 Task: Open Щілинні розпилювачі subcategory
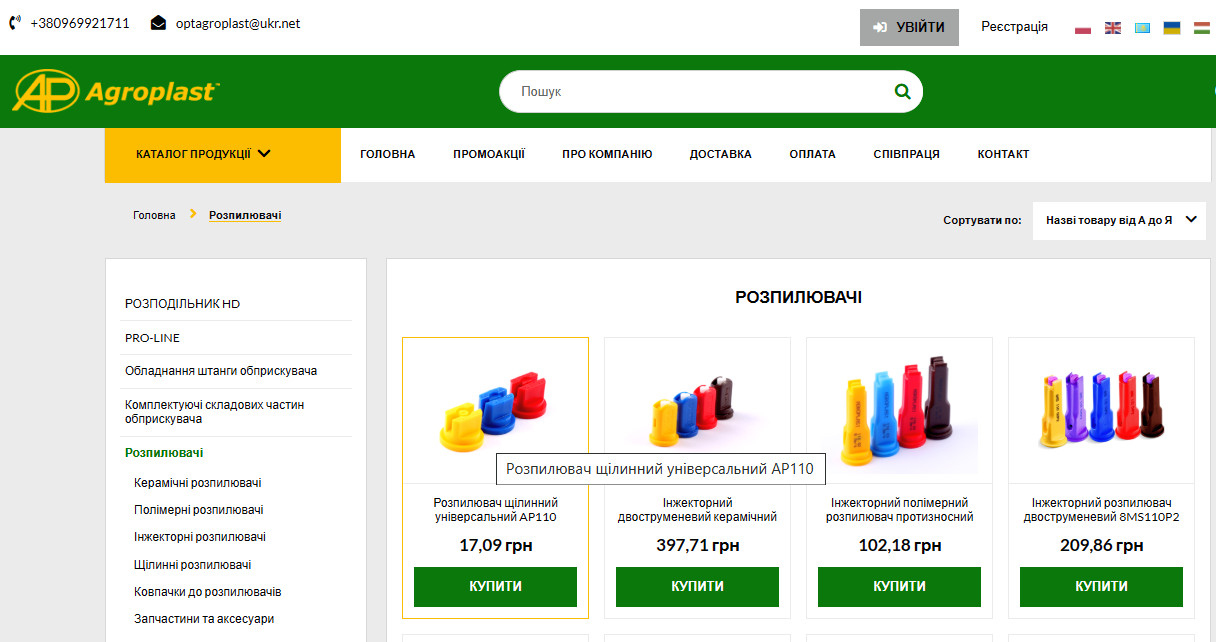193,565
